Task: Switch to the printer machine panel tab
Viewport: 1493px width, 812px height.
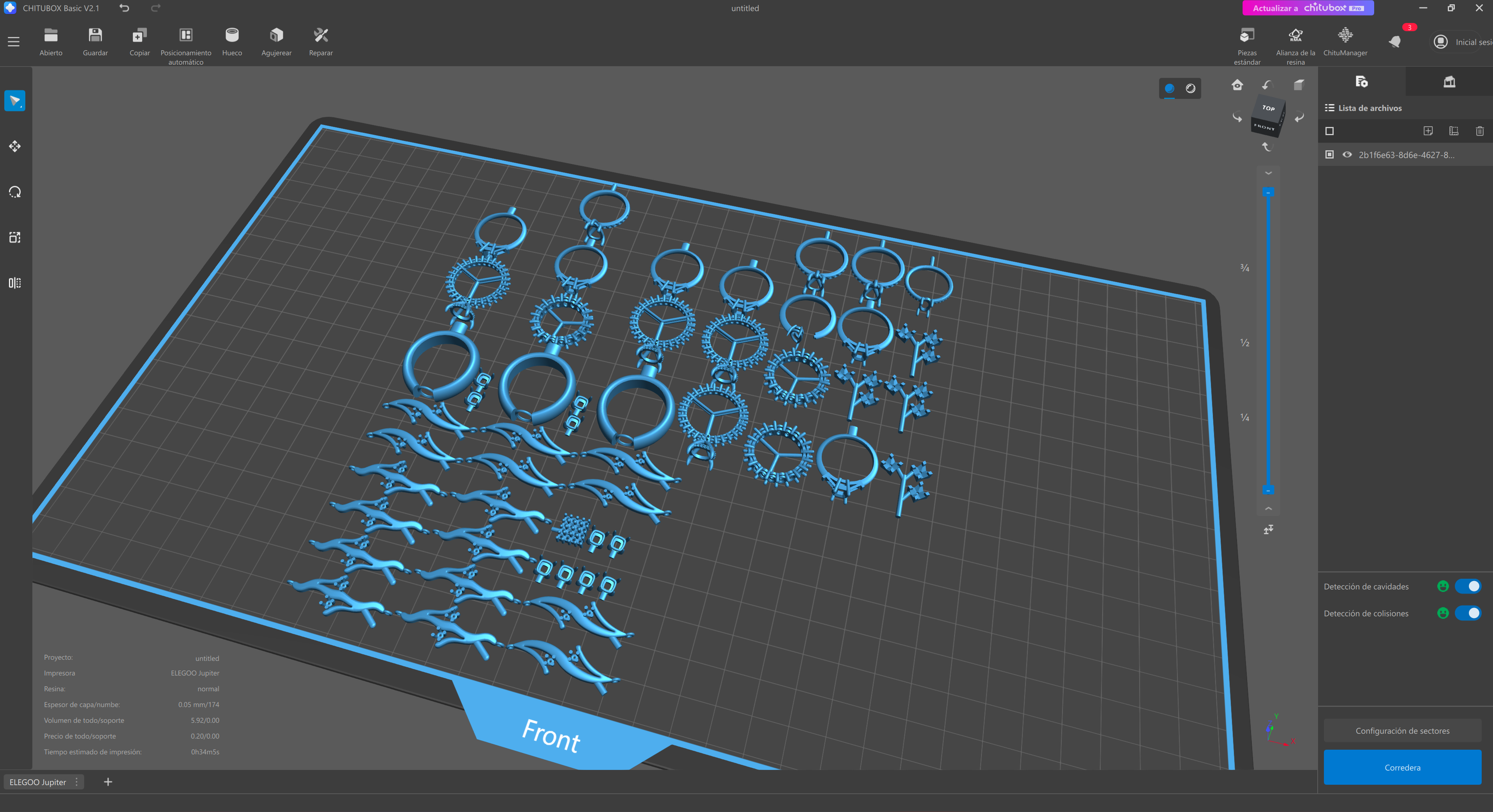Action: 1449,82
